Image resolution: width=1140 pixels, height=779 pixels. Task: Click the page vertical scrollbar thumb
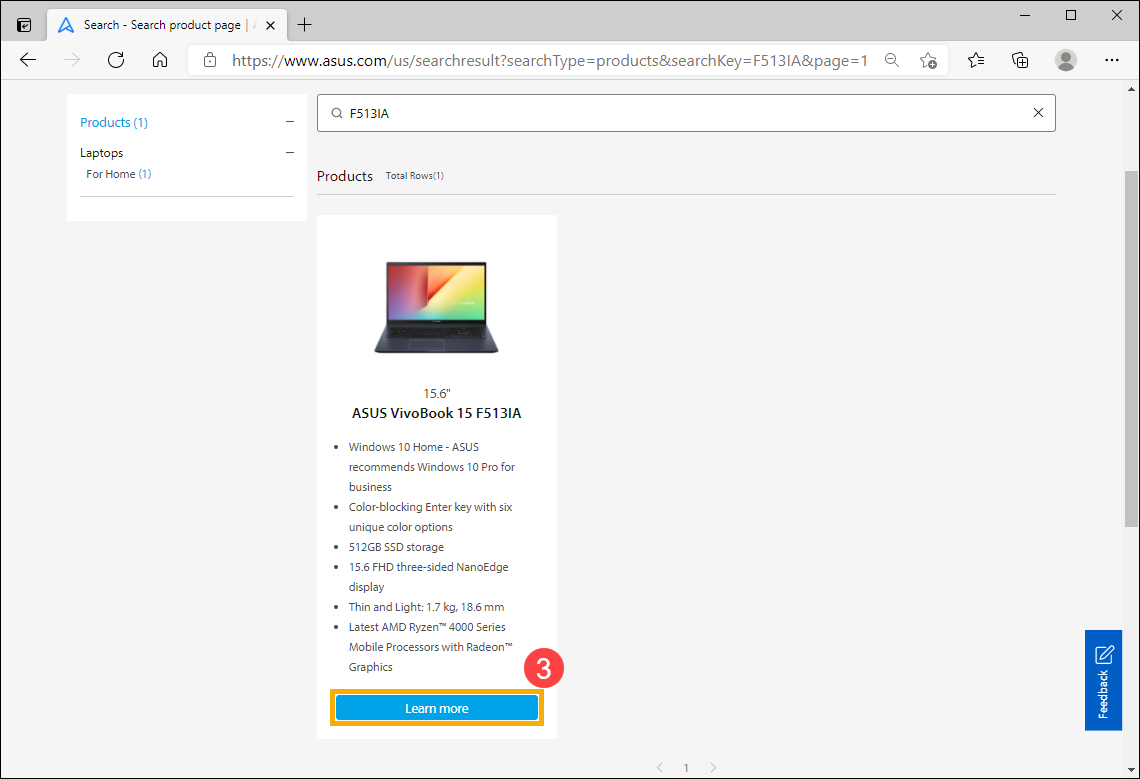pos(1131,348)
